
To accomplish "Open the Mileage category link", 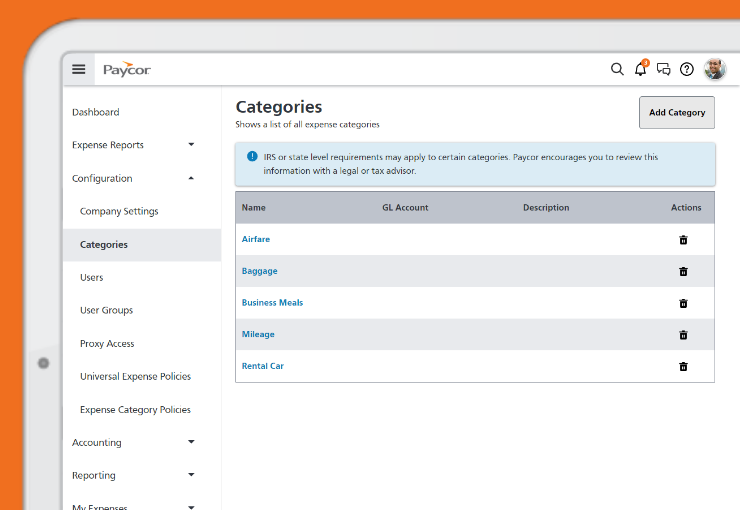I will (x=258, y=334).
